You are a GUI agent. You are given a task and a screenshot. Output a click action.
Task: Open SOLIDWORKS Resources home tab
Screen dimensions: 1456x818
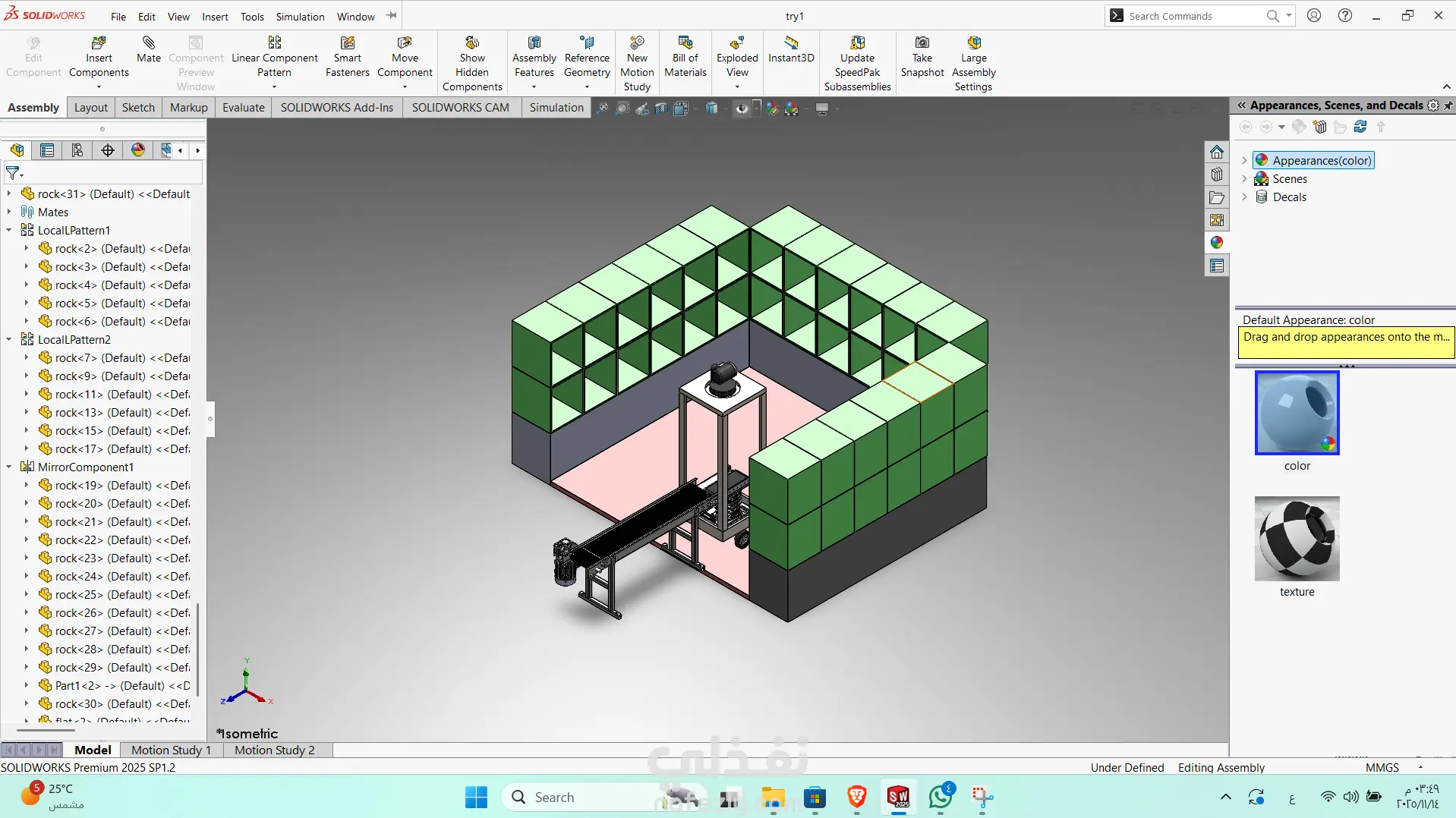pyautogui.click(x=1217, y=152)
